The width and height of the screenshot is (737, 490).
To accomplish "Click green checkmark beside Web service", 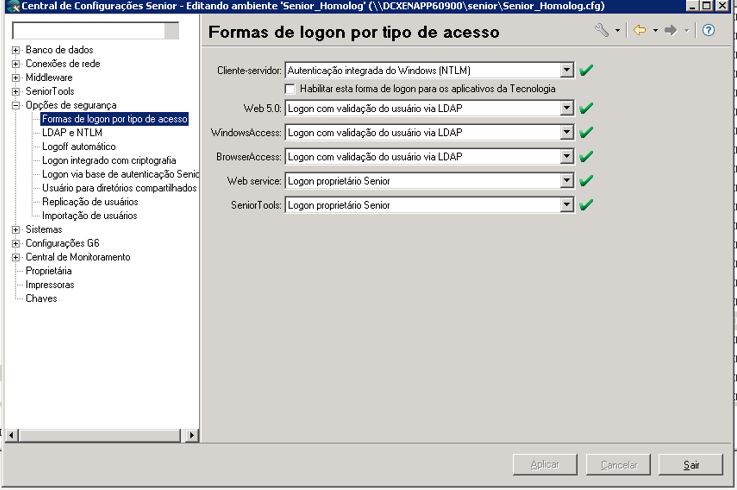I will (x=586, y=181).
